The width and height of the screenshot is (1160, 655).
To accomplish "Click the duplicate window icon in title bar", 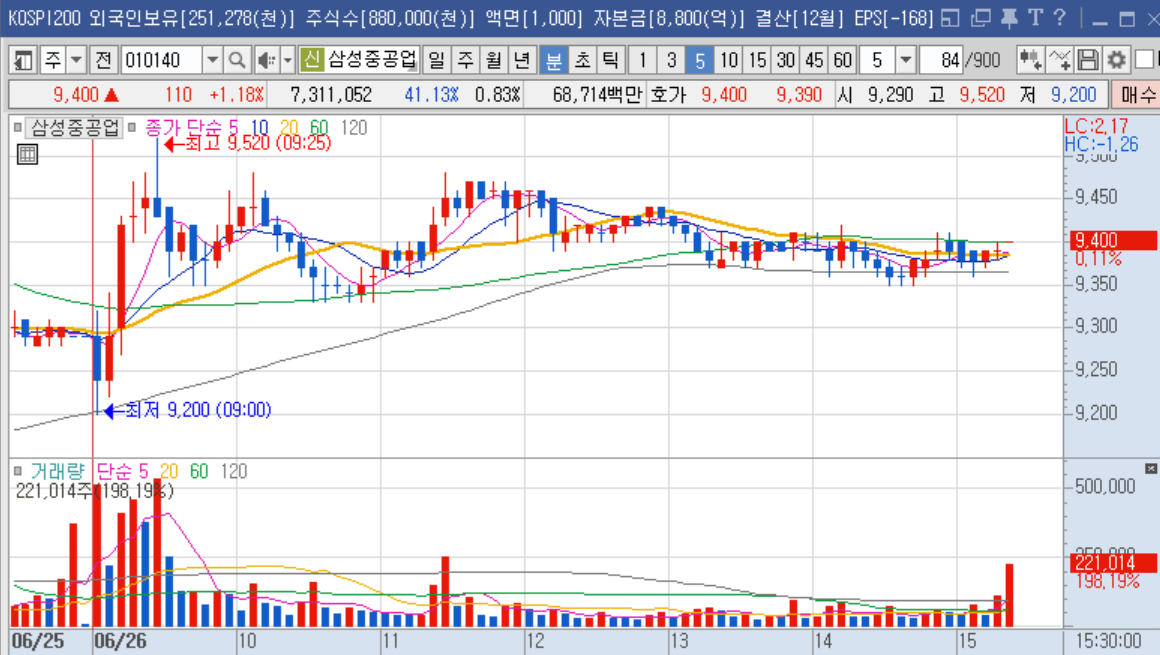I will coord(980,18).
